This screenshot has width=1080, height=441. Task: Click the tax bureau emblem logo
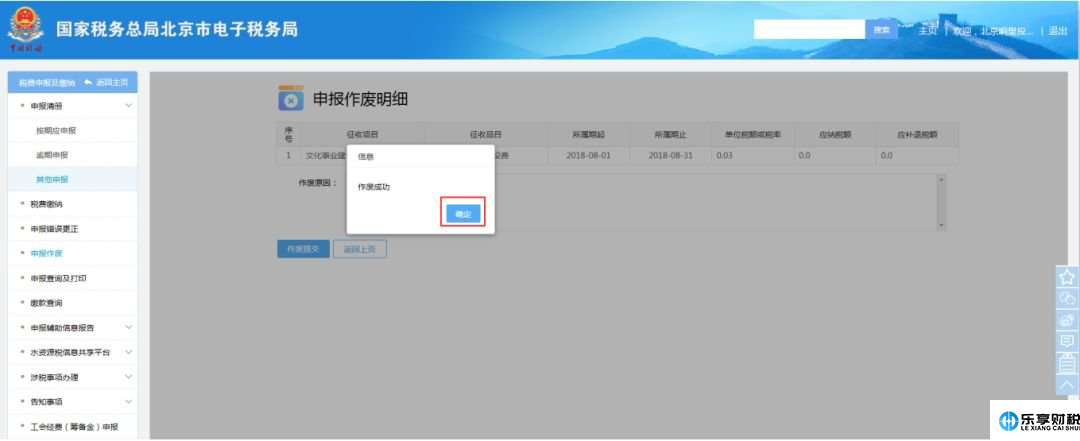coord(25,30)
